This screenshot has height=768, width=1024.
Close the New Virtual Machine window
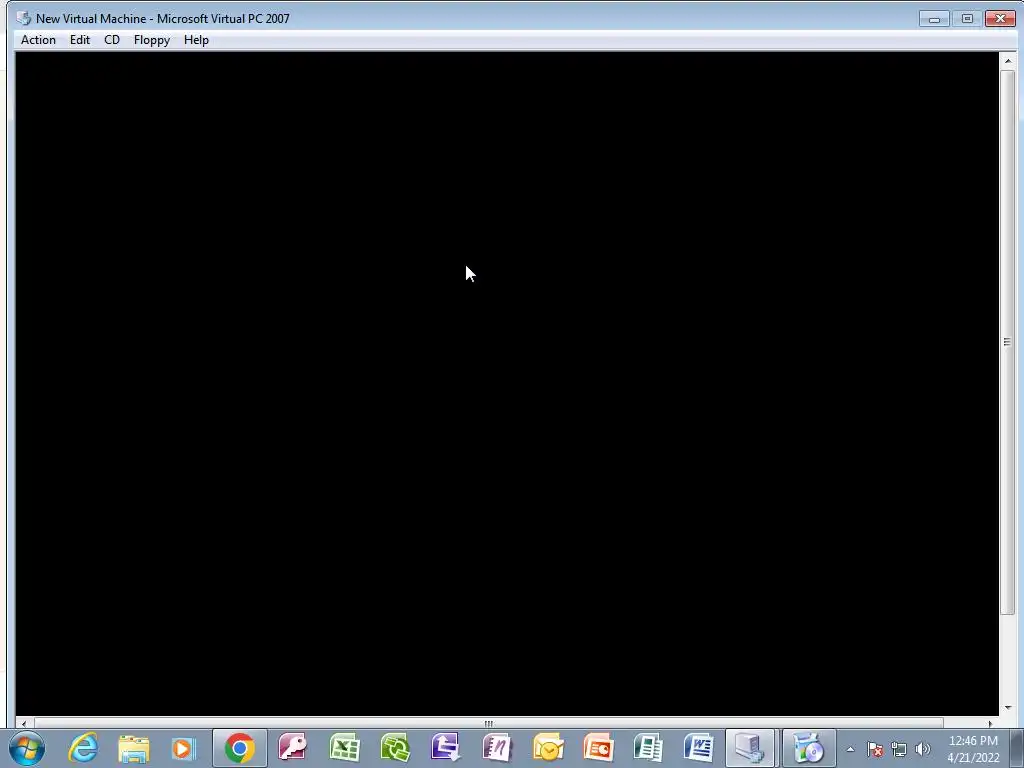pyautogui.click(x=1000, y=19)
